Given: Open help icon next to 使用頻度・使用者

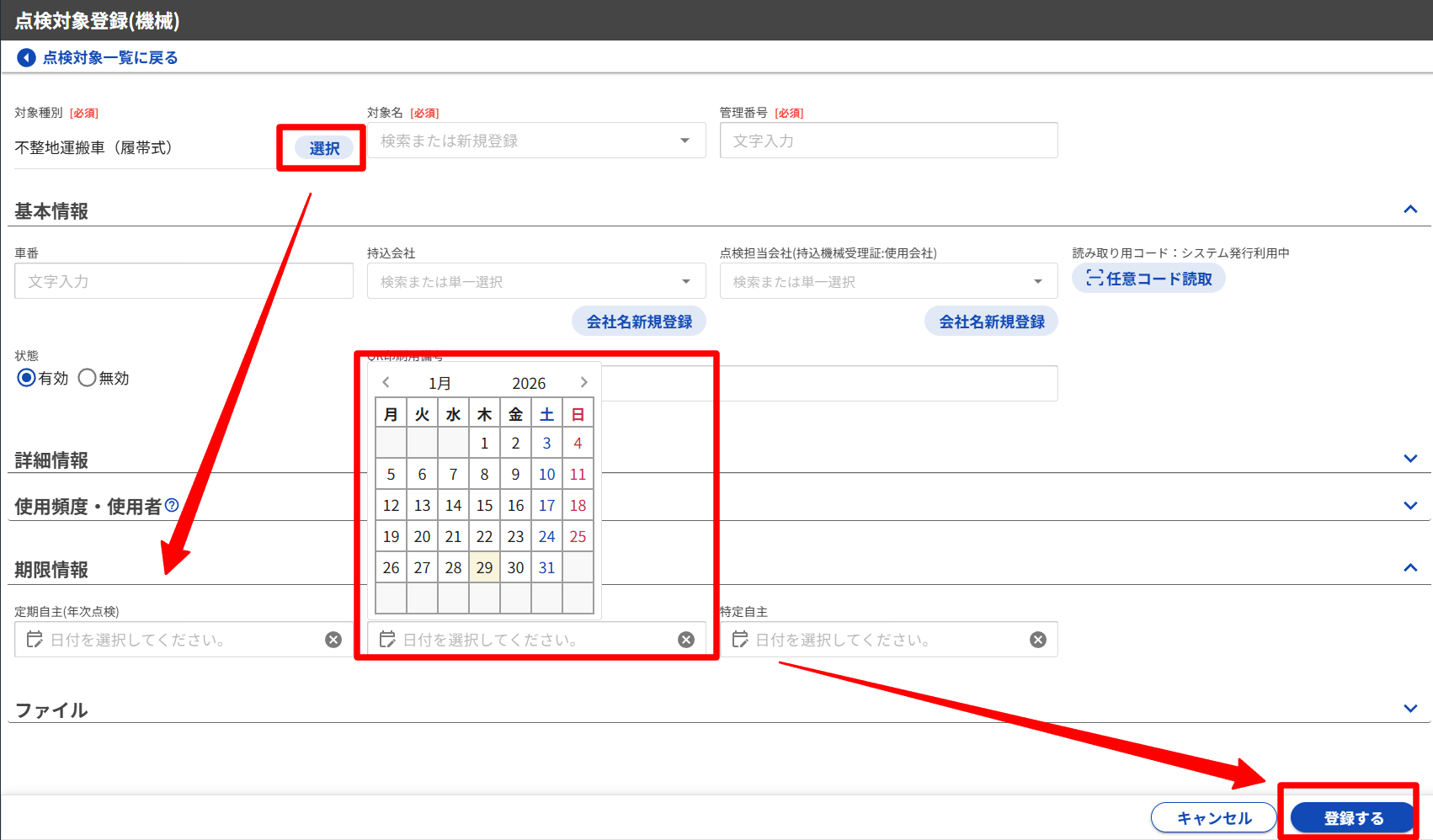Looking at the screenshot, I should 172,505.
